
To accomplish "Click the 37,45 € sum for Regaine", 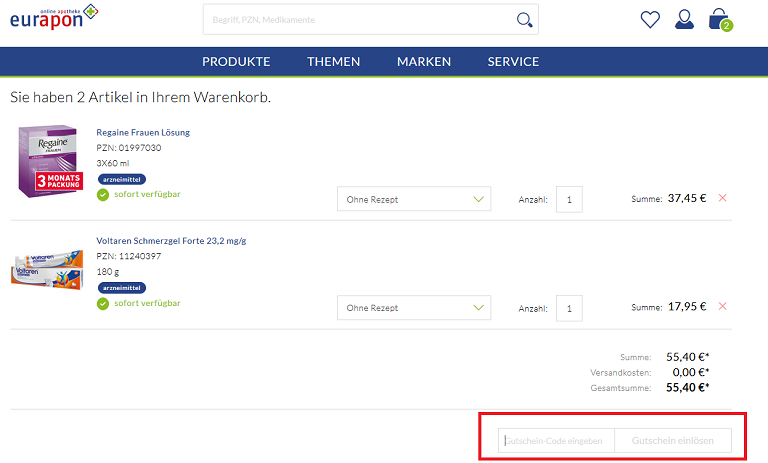I will (687, 198).
